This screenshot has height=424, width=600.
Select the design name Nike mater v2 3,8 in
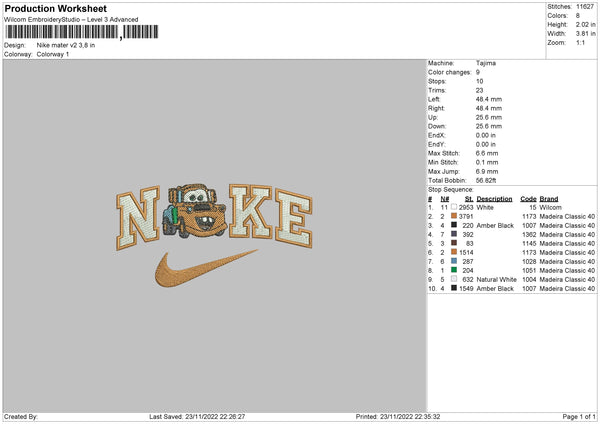66,45
